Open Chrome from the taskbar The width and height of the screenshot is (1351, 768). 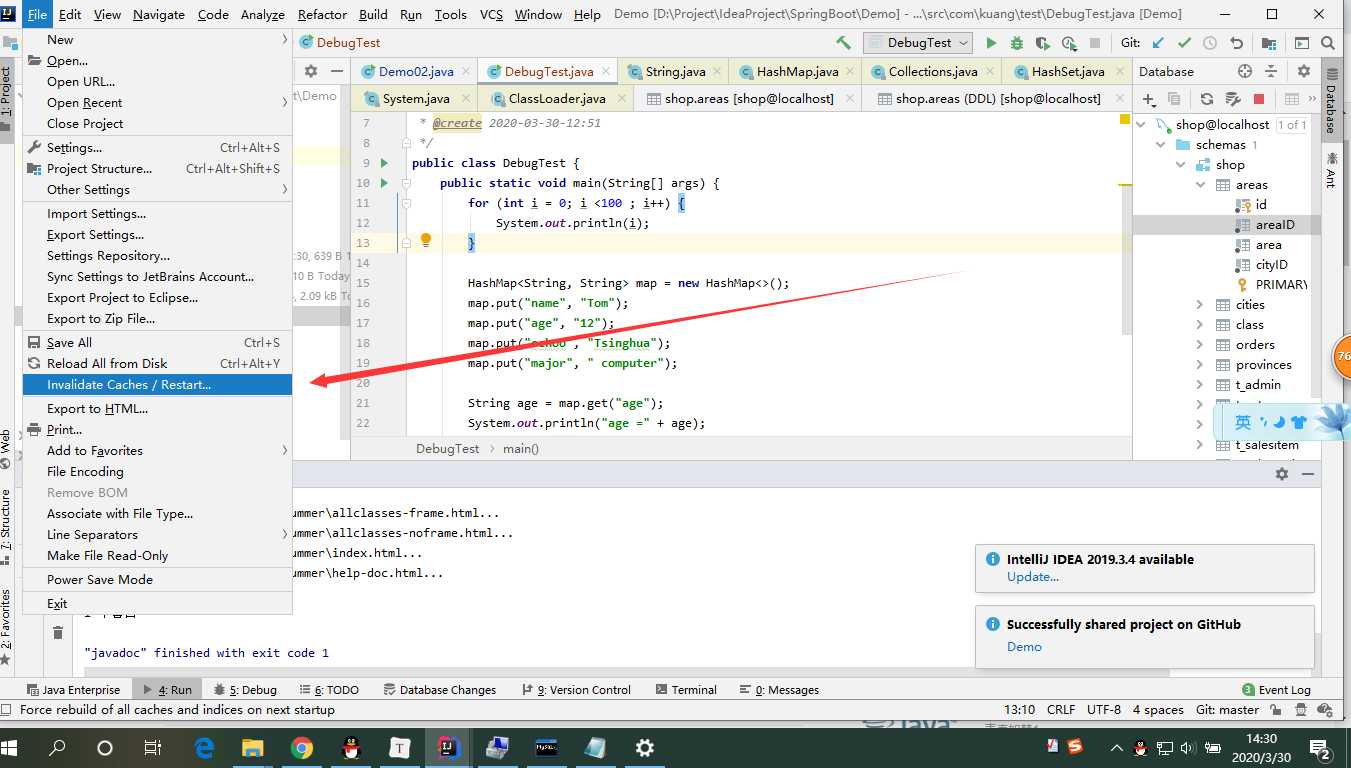[301, 747]
